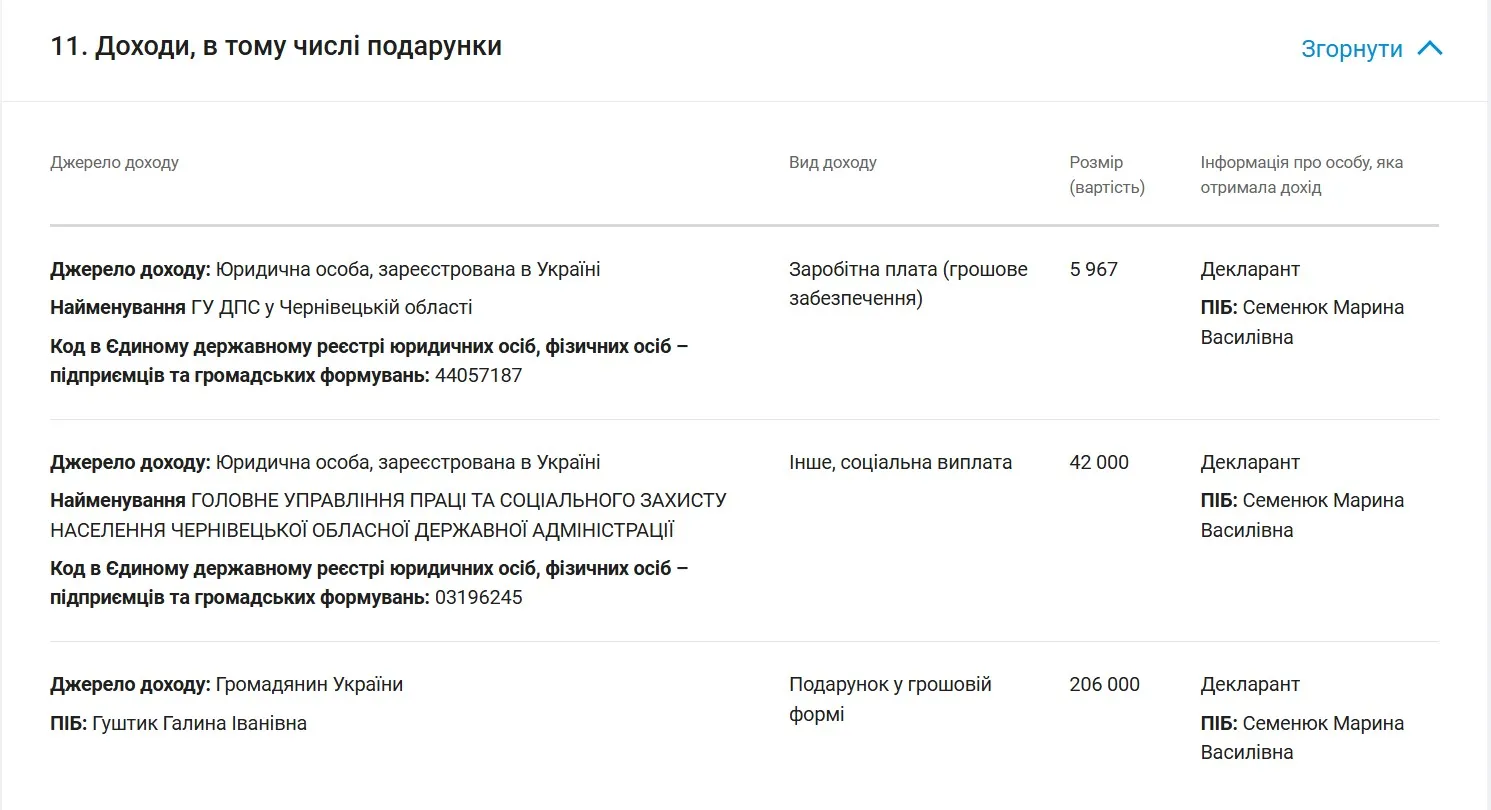Select the 'ГОЛОВНЕ УПРАВЛІННЯ ПРАЦІ' organization name
The image size is (1491, 810).
(390, 515)
